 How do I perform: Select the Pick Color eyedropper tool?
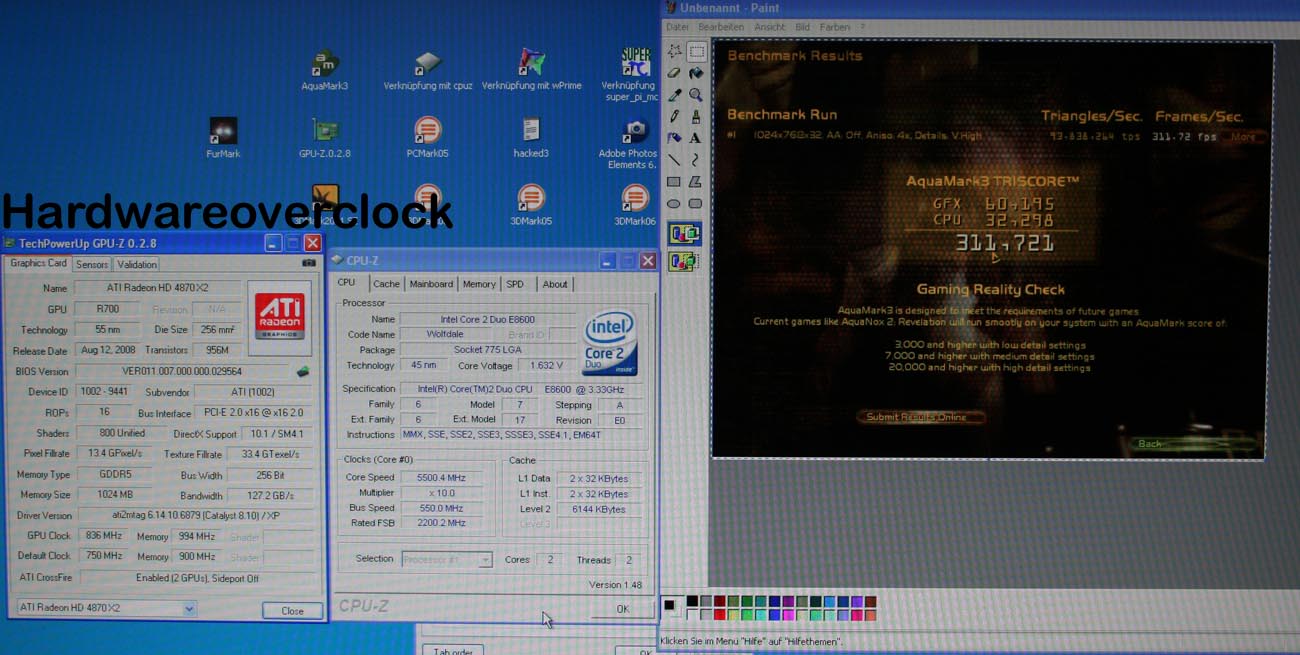click(x=674, y=95)
